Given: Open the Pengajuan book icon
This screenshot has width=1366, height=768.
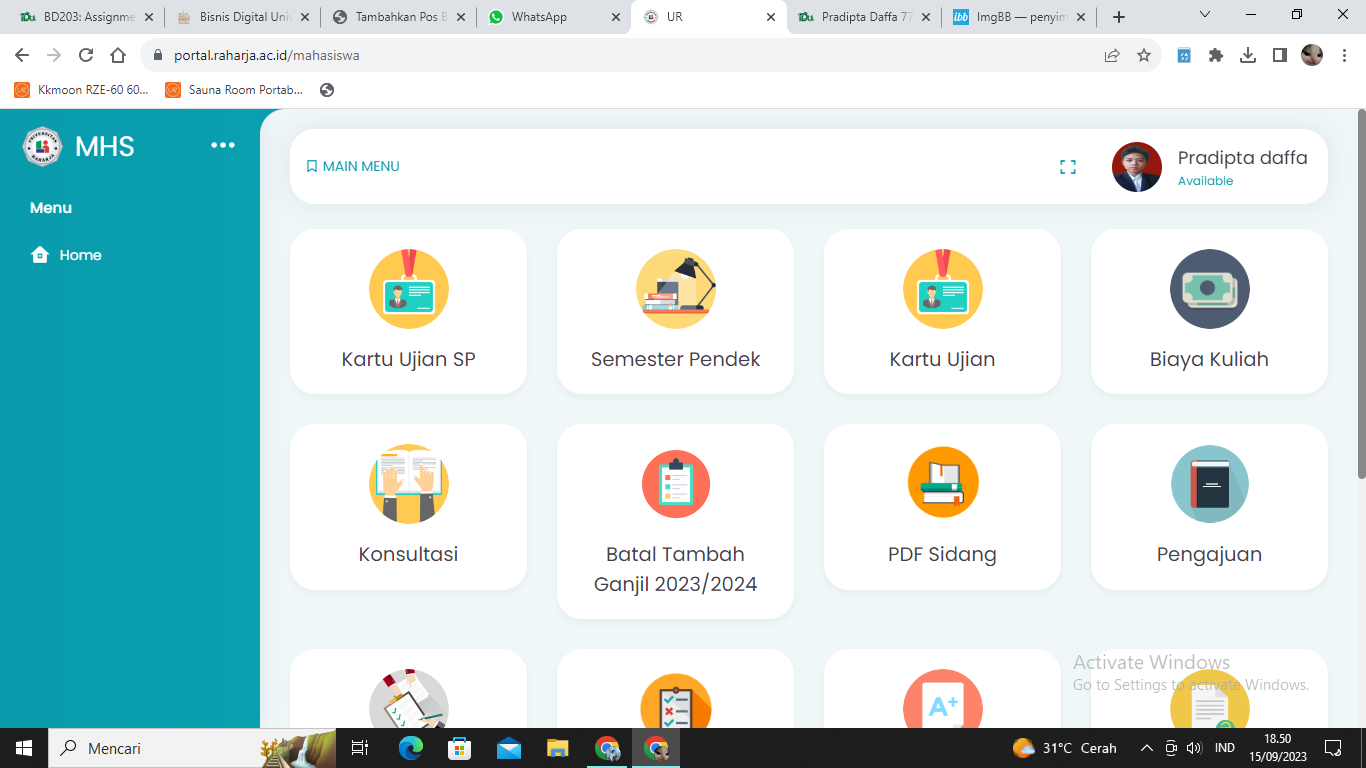Looking at the screenshot, I should click(x=1209, y=484).
